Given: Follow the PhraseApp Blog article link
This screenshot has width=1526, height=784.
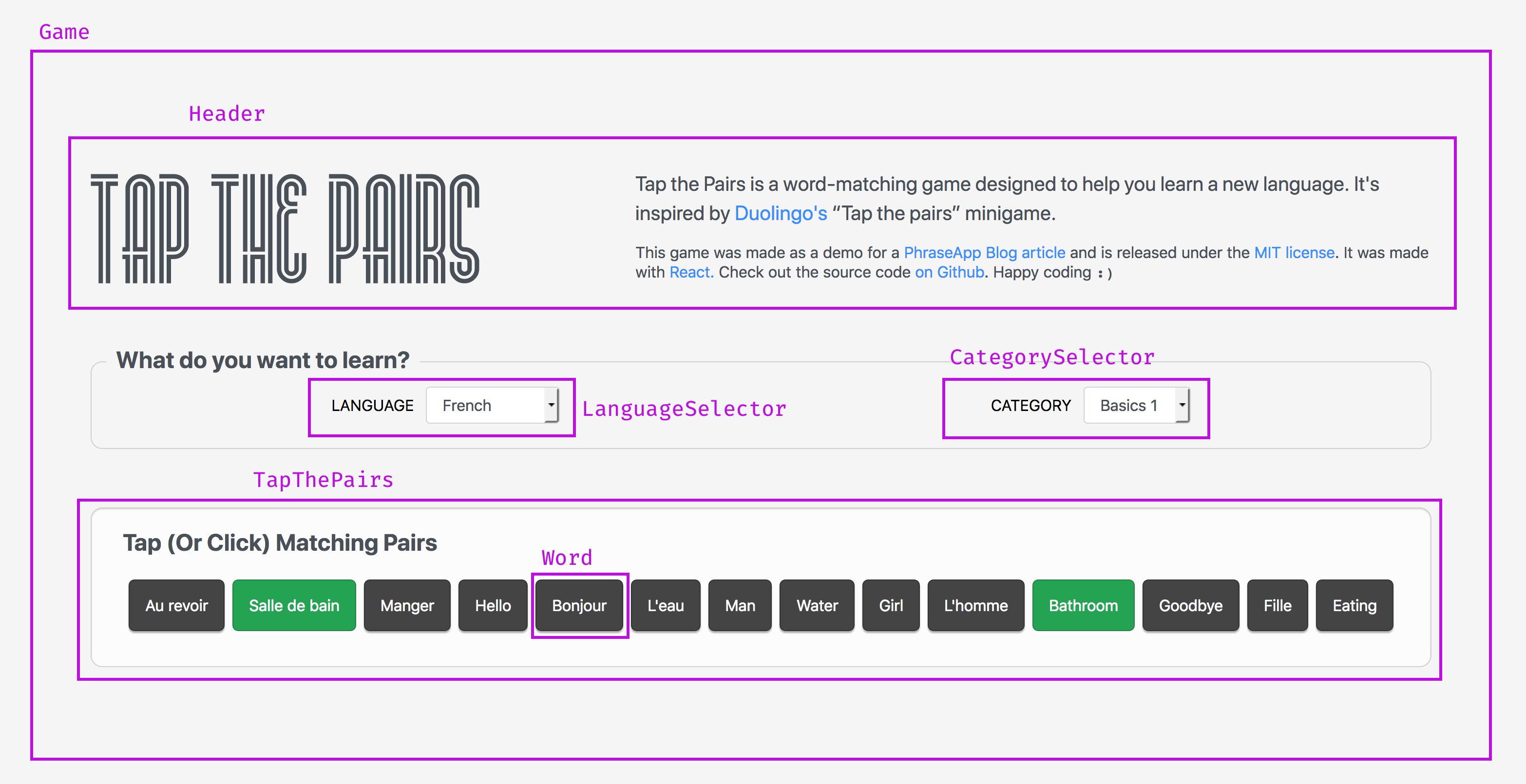Looking at the screenshot, I should click(985, 253).
